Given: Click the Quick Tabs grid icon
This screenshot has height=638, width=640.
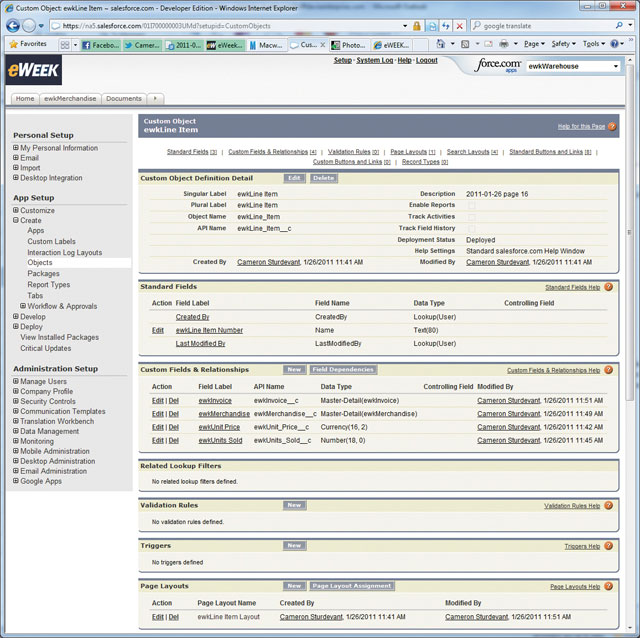Looking at the screenshot, I should pos(64,44).
